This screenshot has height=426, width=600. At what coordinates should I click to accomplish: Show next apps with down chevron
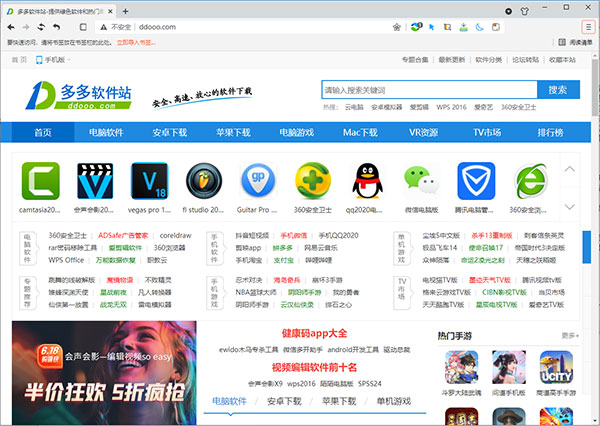(569, 207)
